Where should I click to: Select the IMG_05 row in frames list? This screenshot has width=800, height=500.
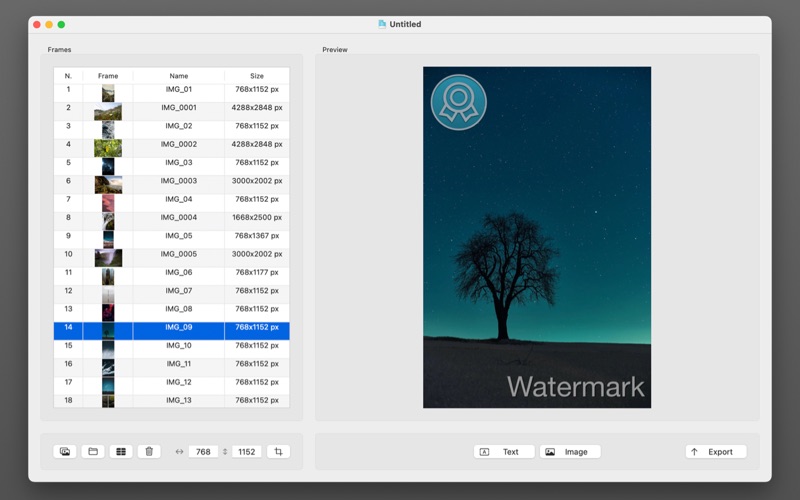tap(180, 236)
